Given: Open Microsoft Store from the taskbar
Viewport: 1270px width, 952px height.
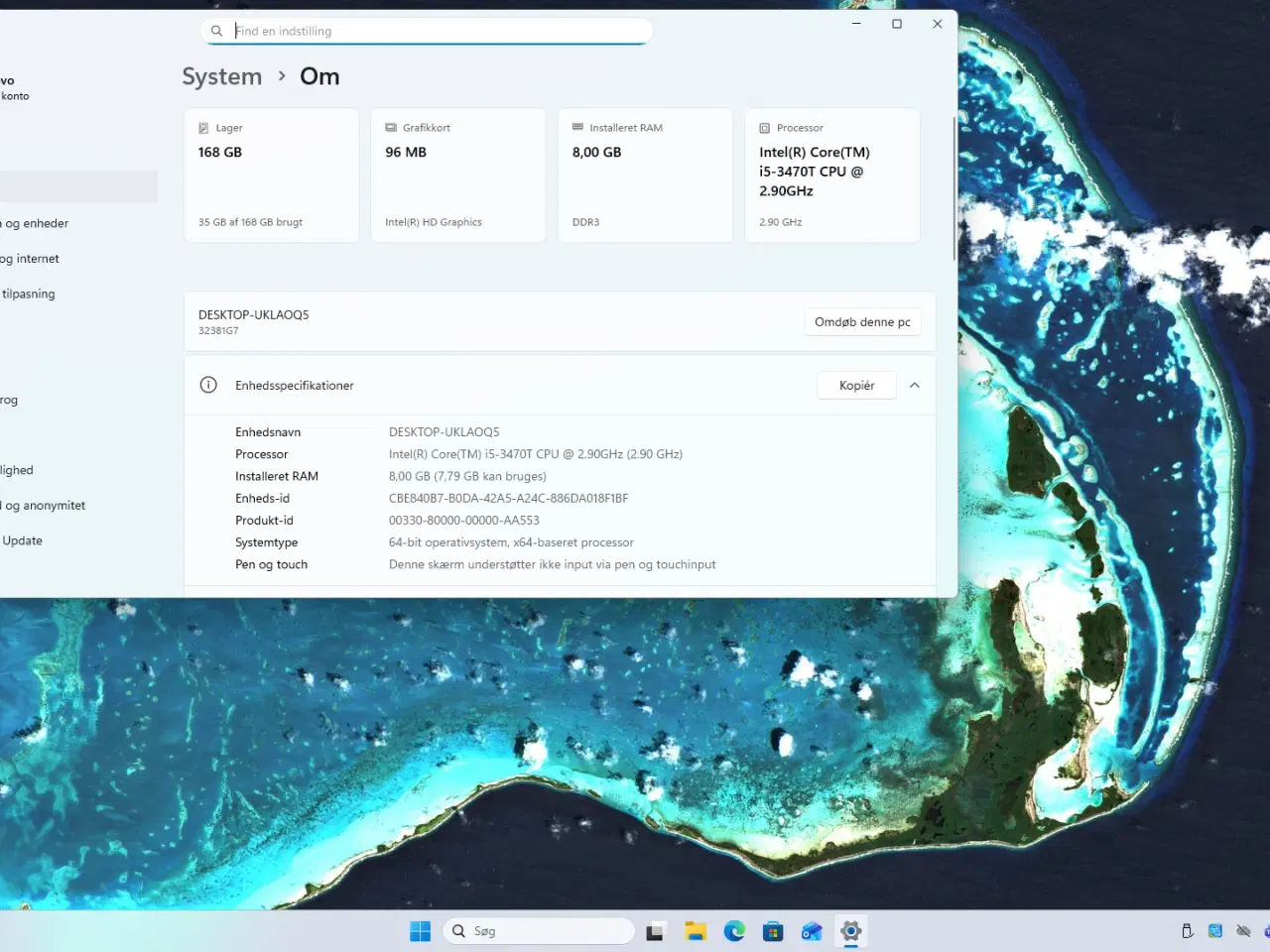Looking at the screenshot, I should 773,931.
